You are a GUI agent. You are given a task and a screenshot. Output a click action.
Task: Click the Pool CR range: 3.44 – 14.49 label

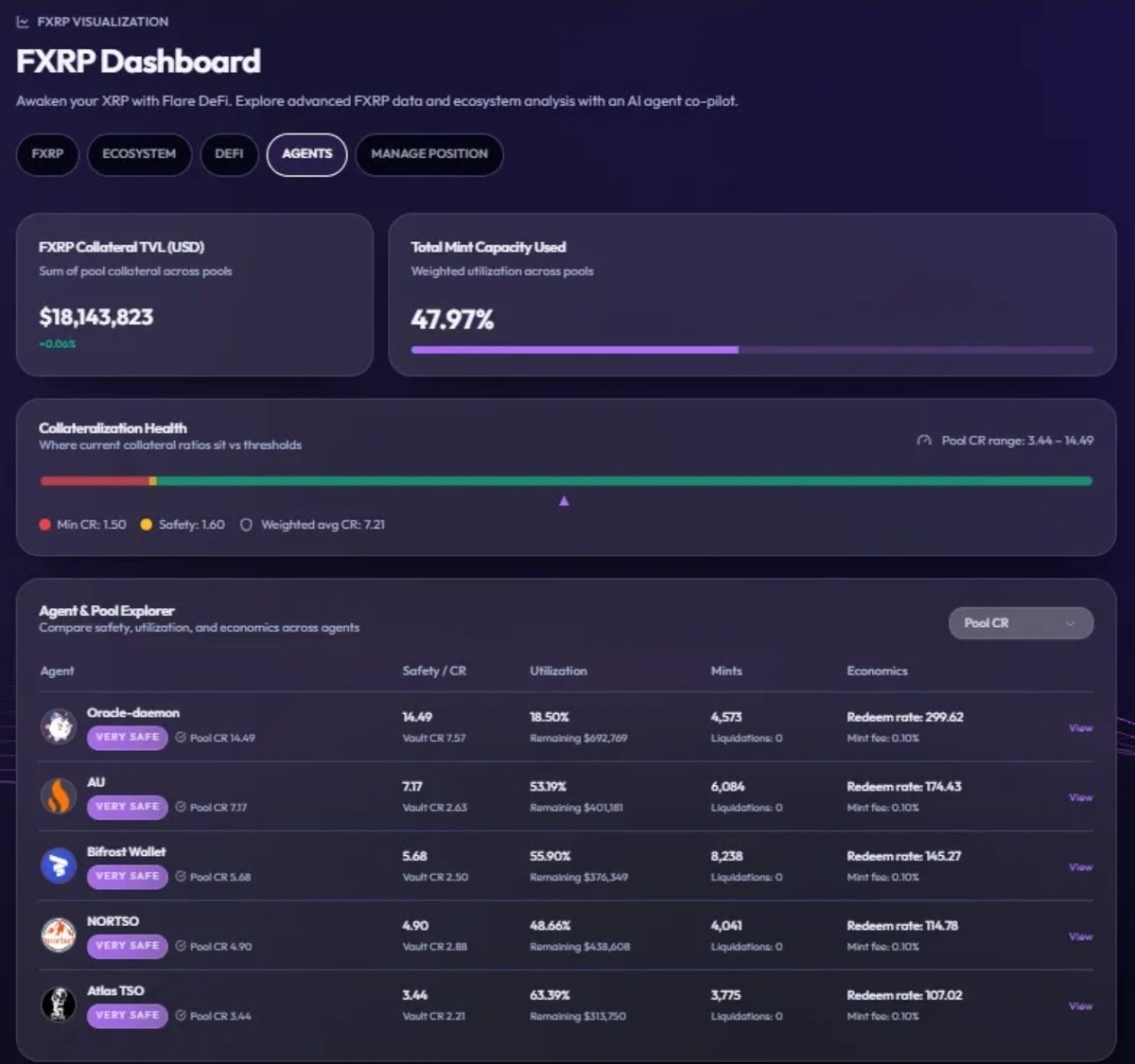1018,441
